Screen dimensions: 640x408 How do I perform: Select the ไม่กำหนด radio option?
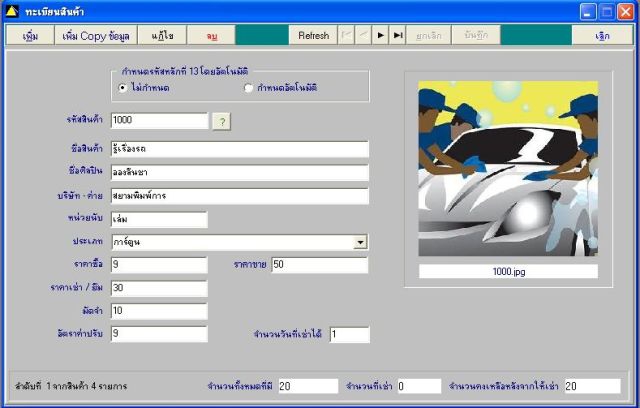[x=122, y=88]
